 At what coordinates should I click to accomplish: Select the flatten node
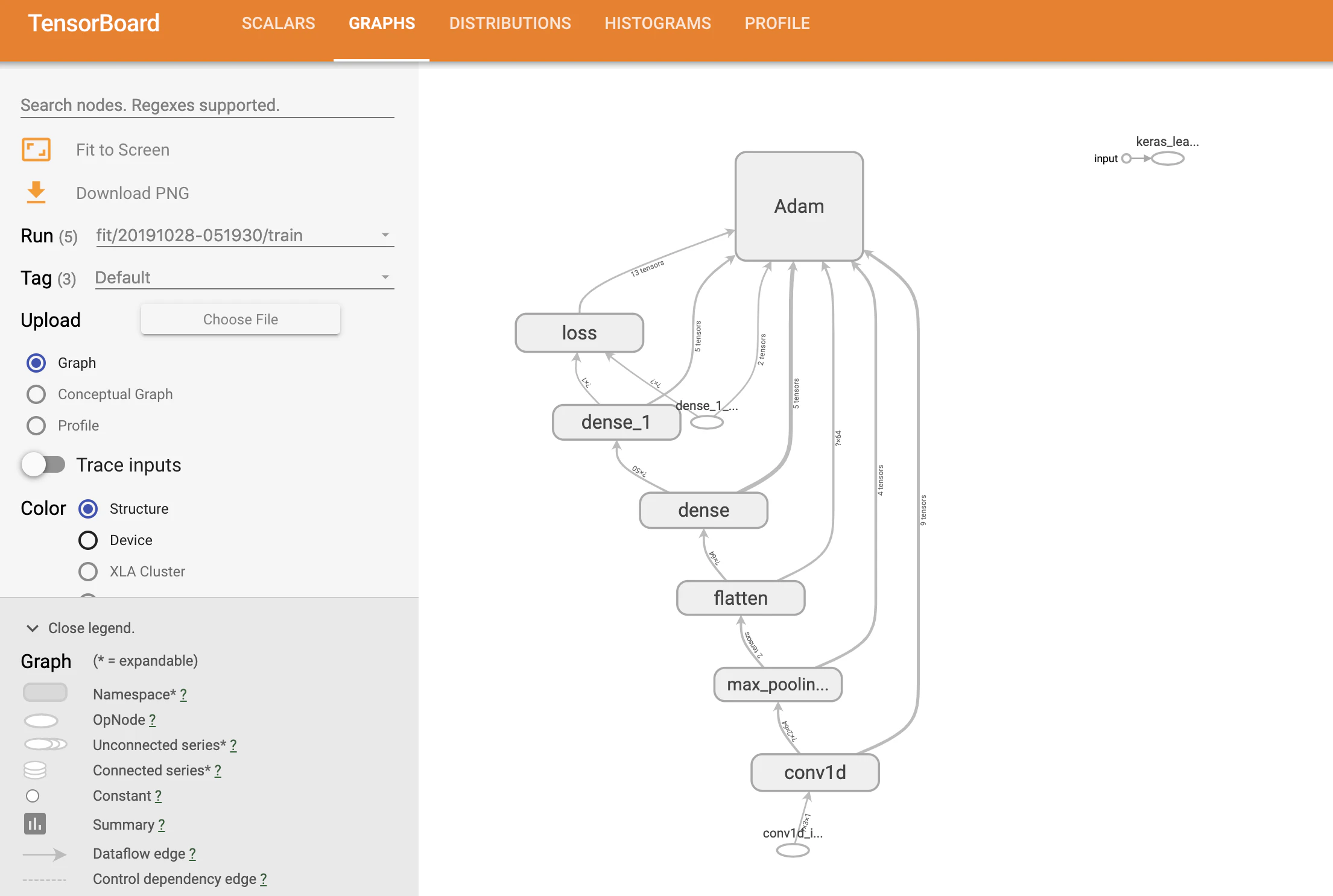(x=741, y=598)
